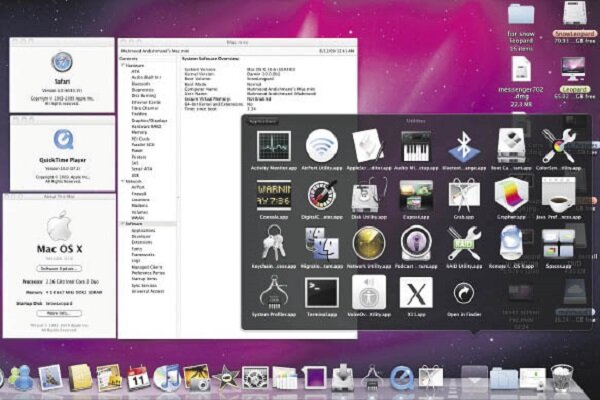Select Graphics/Displays in the hardware list

click(x=149, y=120)
